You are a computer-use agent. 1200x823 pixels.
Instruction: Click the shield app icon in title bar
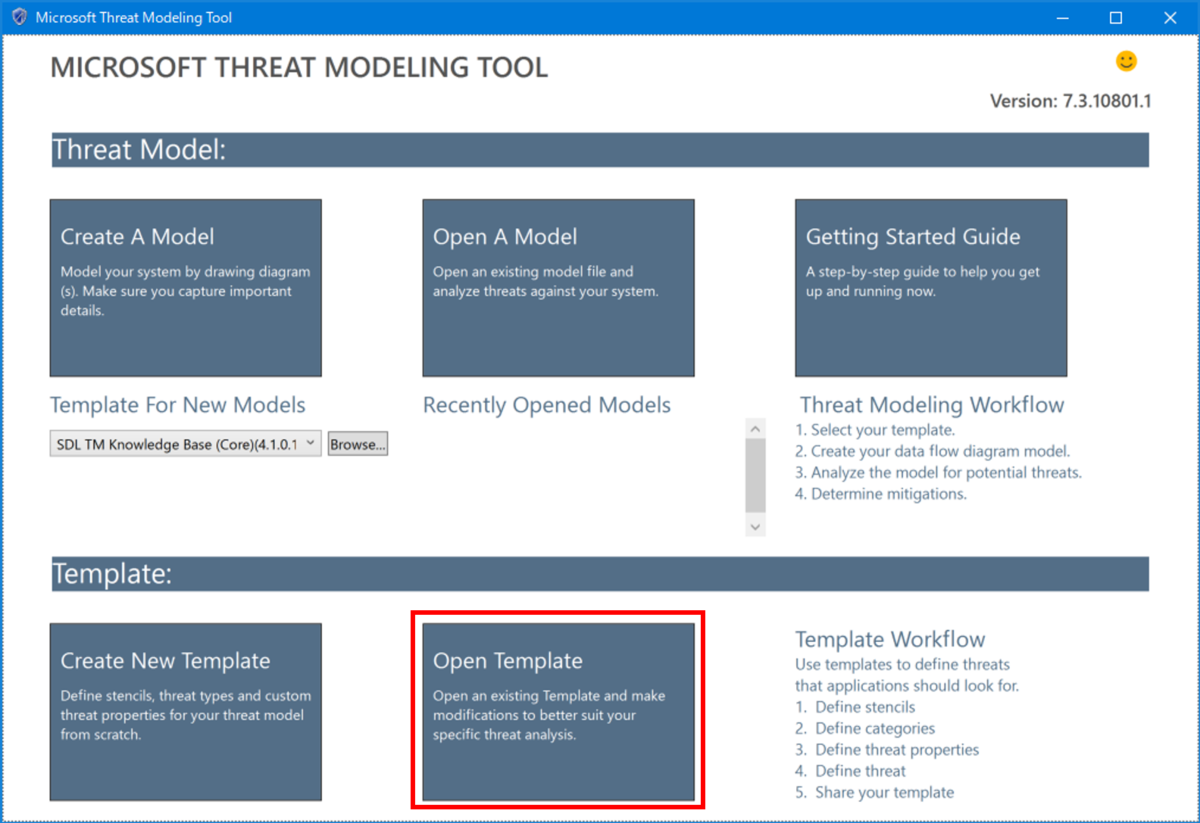click(x=18, y=17)
